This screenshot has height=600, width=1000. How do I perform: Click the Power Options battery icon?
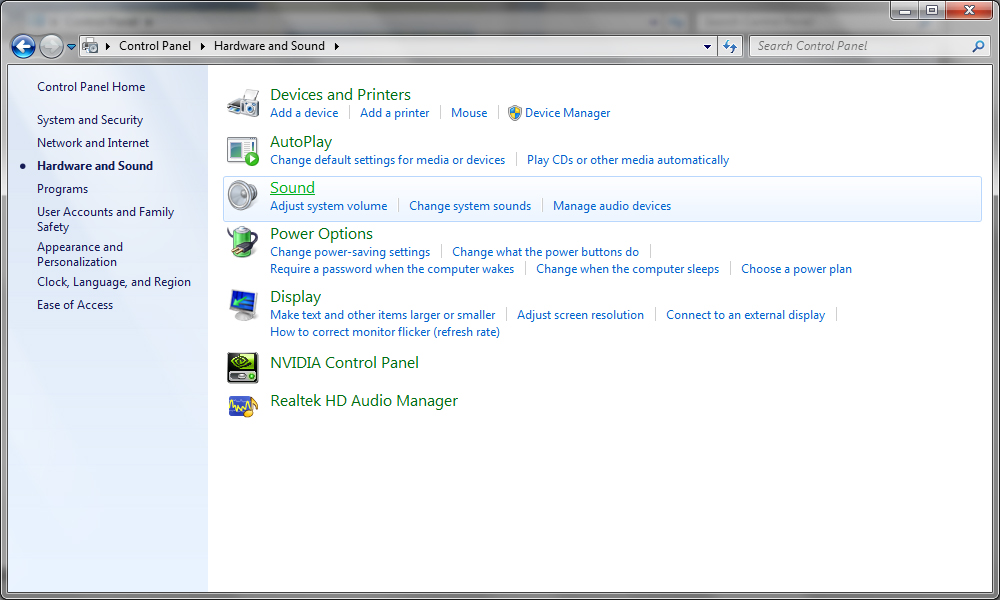point(242,241)
